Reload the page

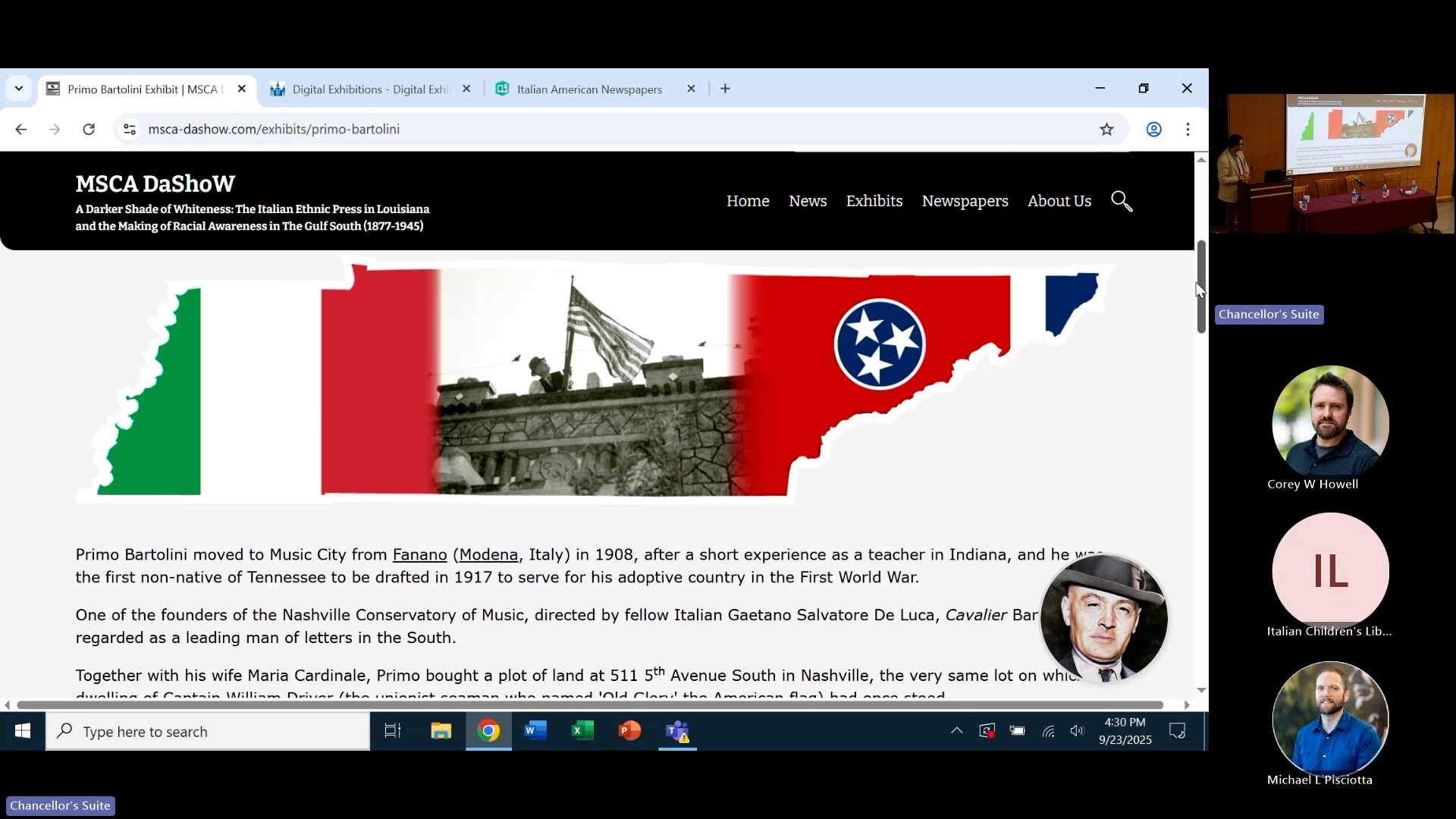click(x=89, y=129)
